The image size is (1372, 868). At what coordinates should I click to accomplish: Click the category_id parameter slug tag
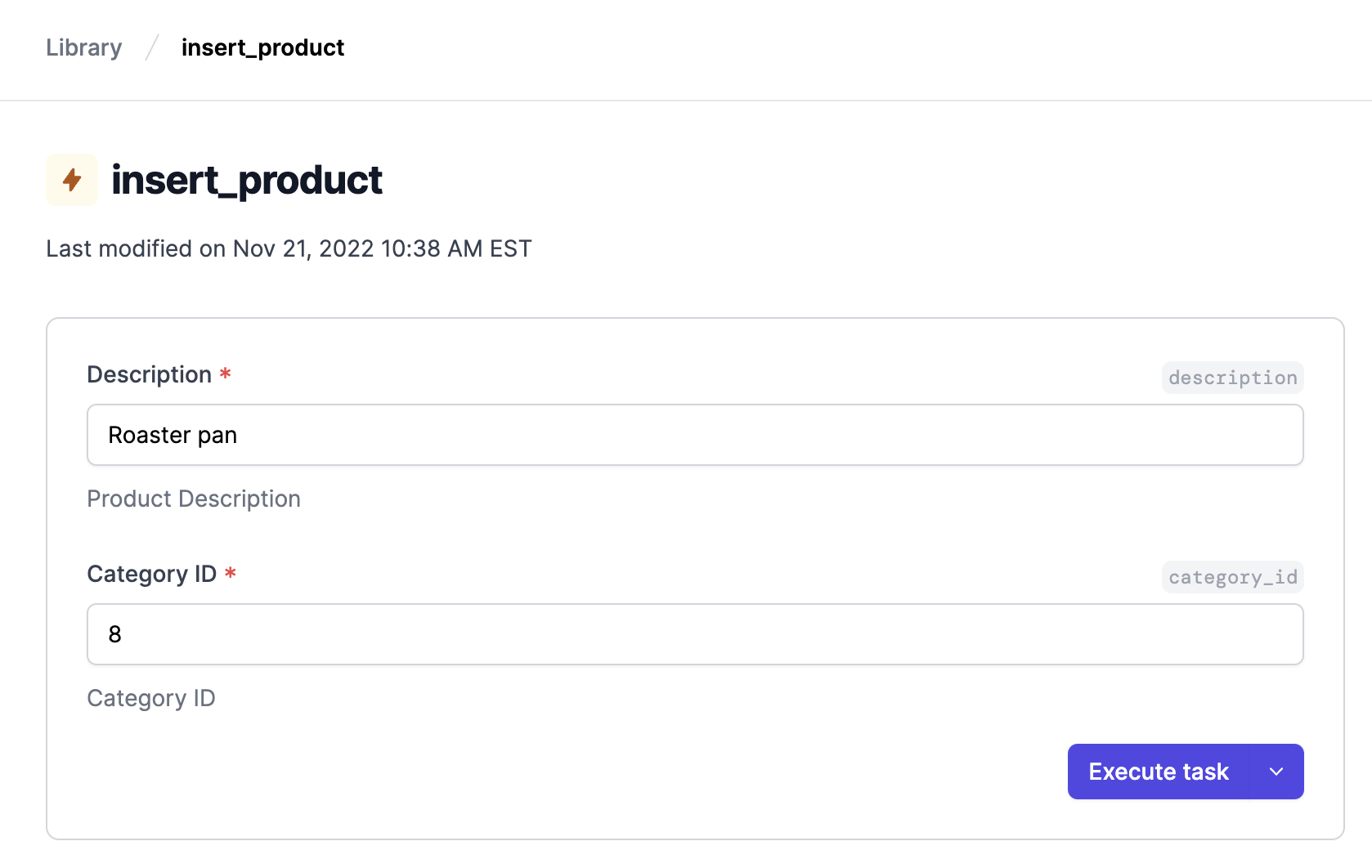point(1232,577)
